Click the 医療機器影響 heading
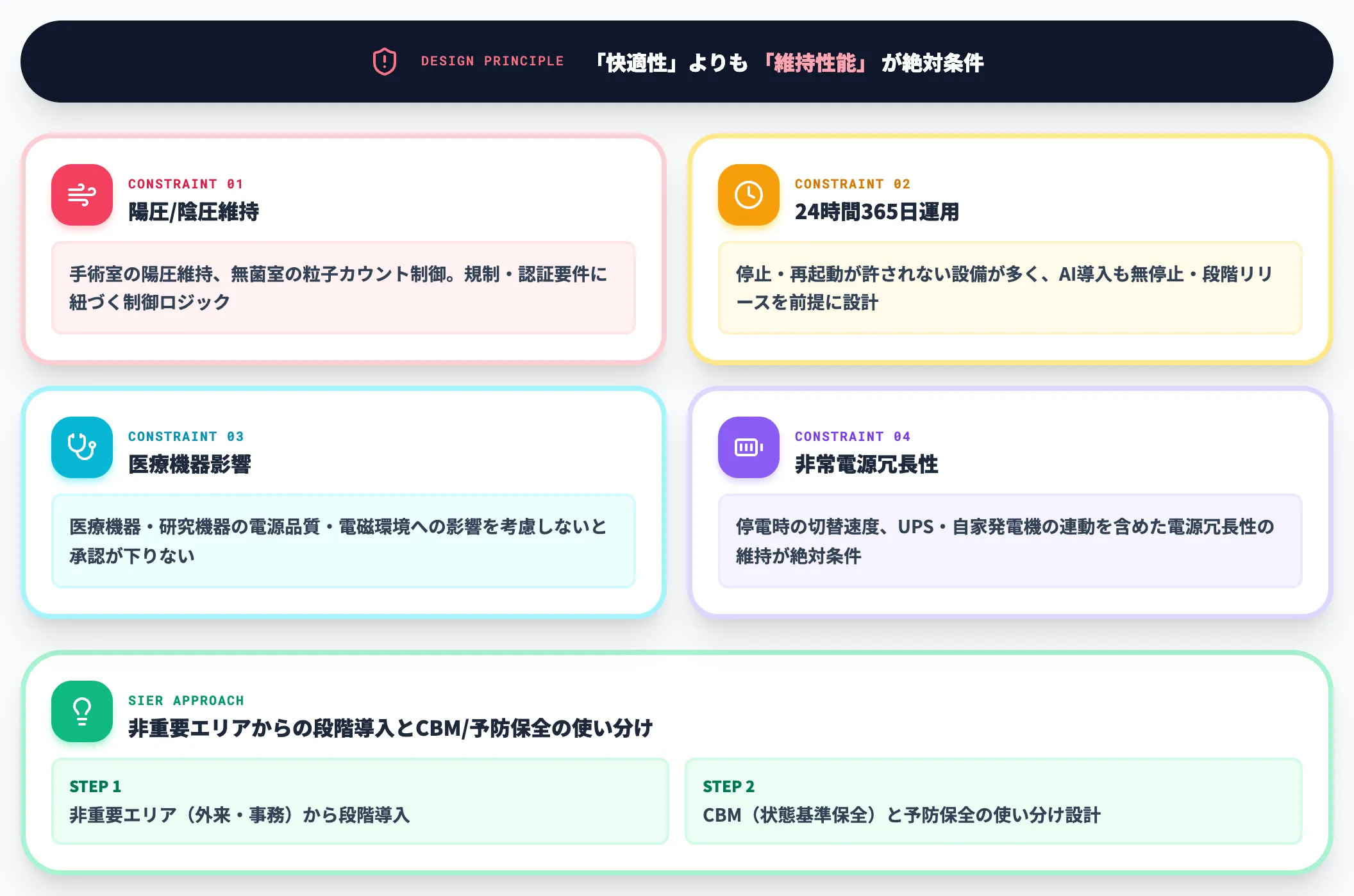The image size is (1354, 896). click(x=190, y=464)
